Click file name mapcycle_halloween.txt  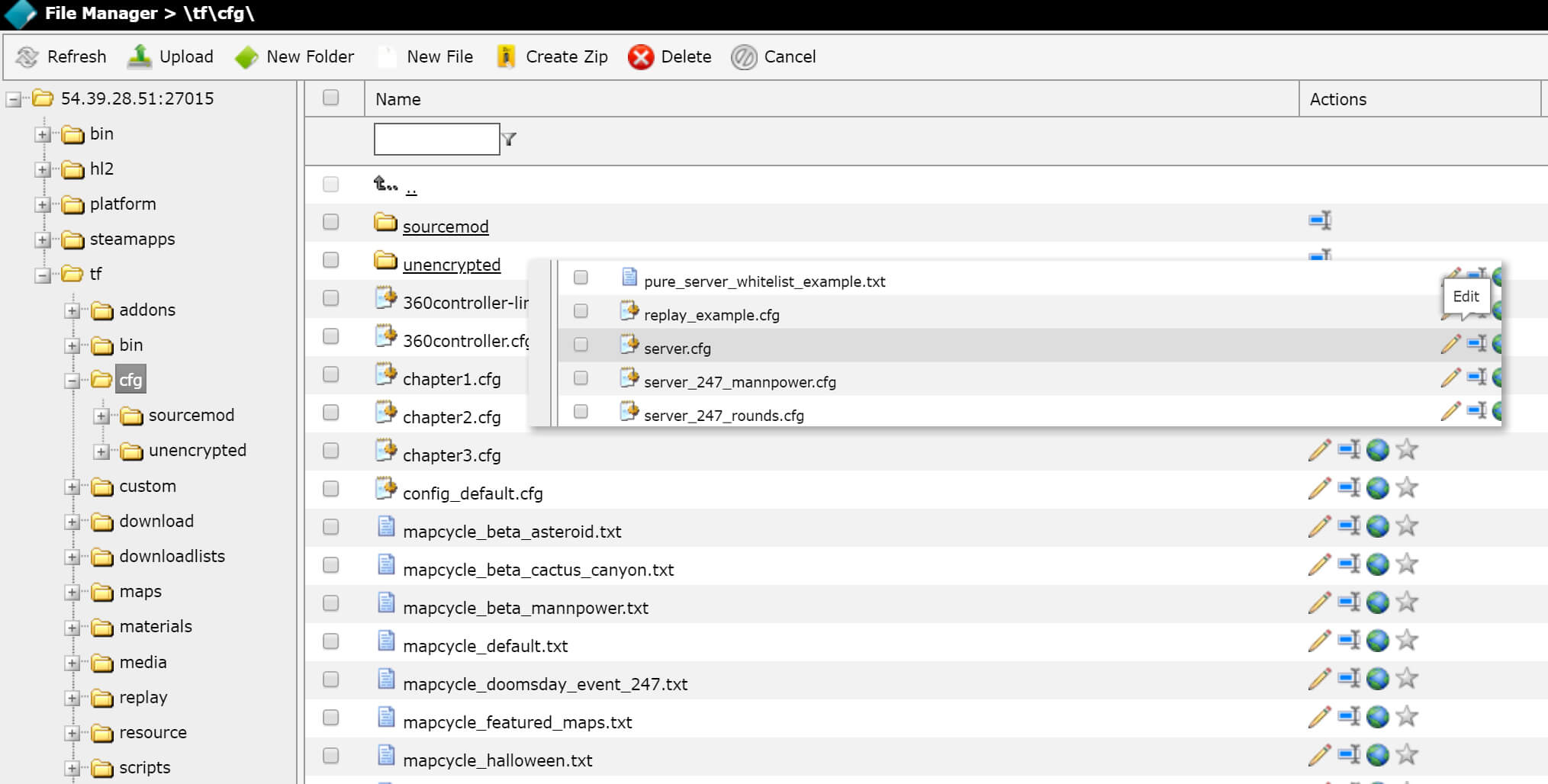[x=497, y=760]
